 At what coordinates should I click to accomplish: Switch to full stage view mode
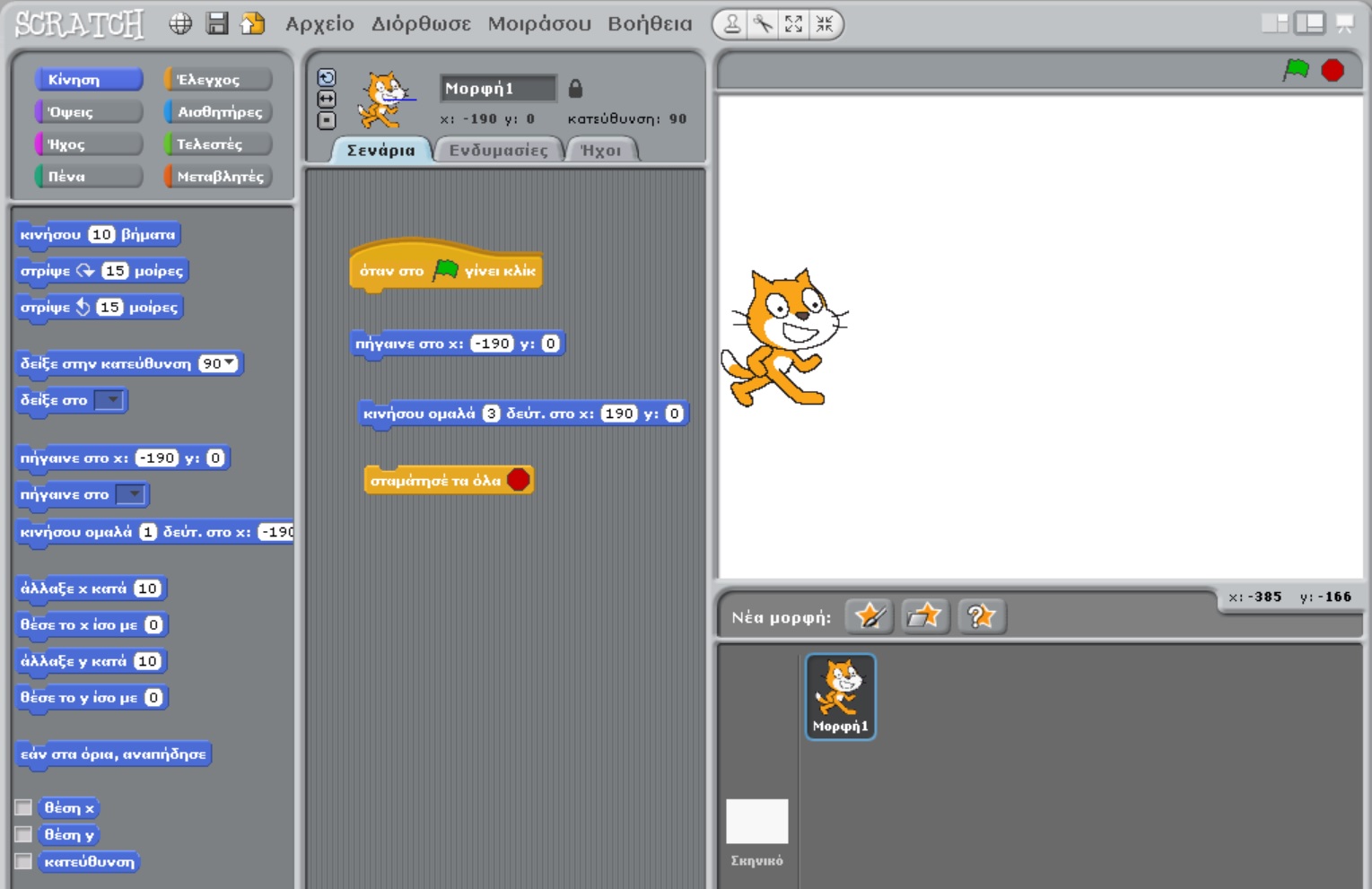[x=1310, y=23]
